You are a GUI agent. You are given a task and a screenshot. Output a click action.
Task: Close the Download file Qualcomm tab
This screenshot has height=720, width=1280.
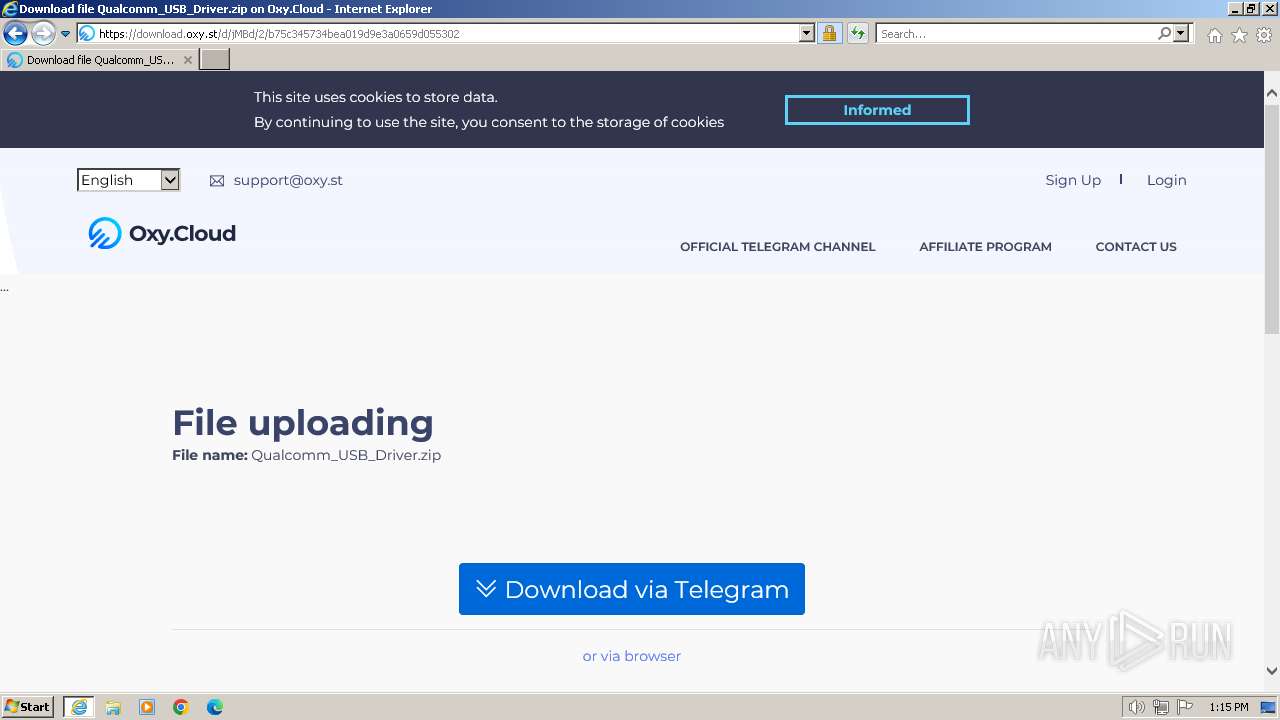point(187,60)
